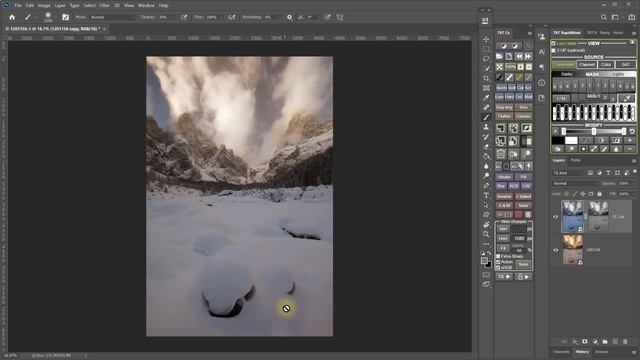
Task: Delete layer trash icon
Action: point(625,342)
